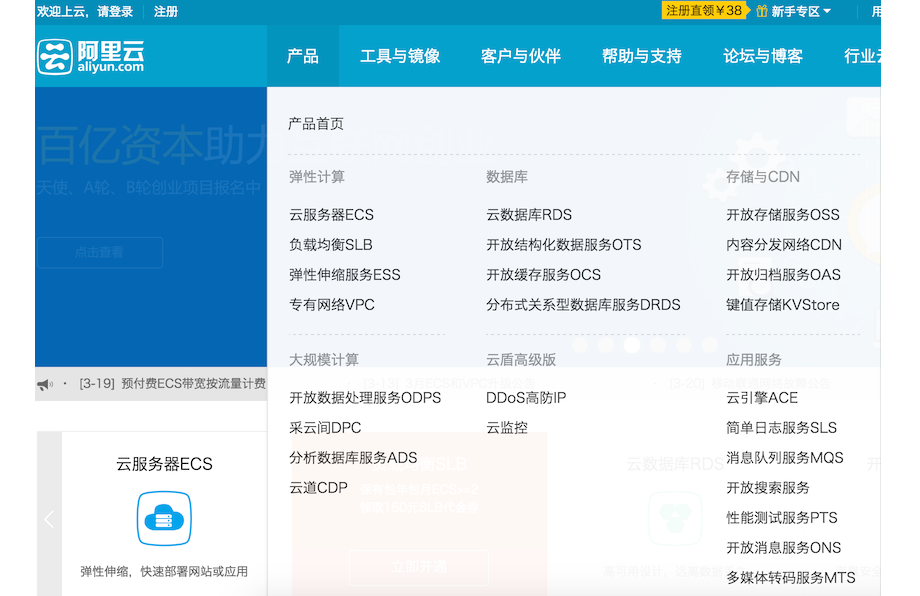The image size is (920, 596).
Task: Expand the 新手专区 dropdown
Action: click(801, 11)
